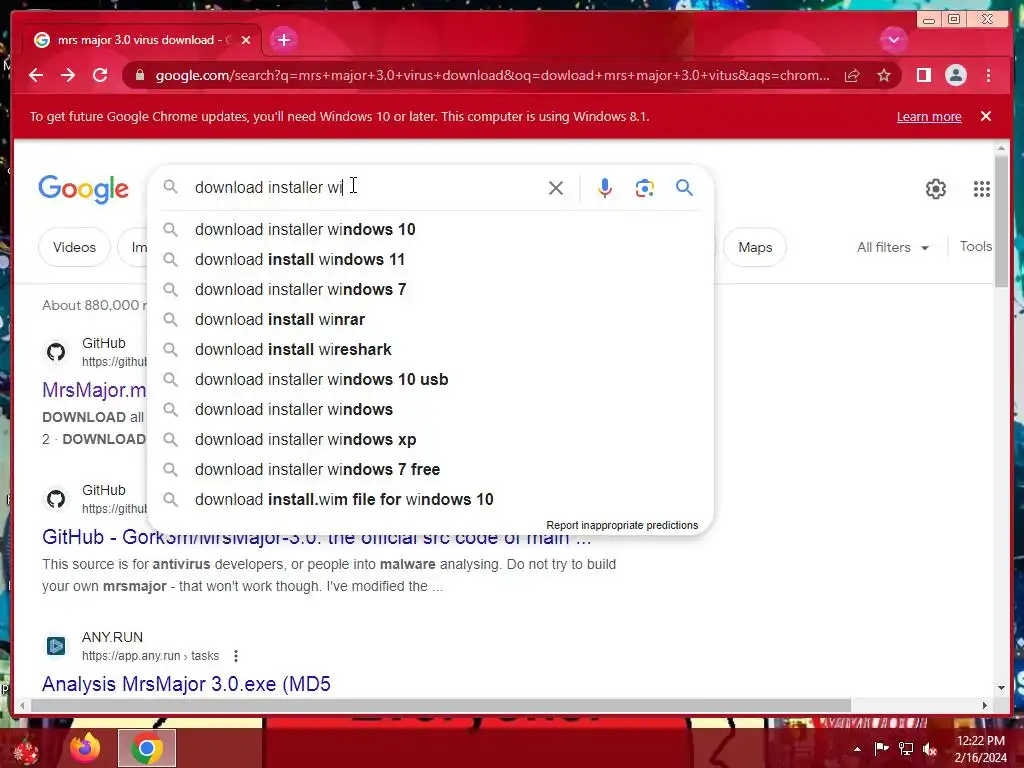
Task: Open Action Center flag icon
Action: pos(881,748)
